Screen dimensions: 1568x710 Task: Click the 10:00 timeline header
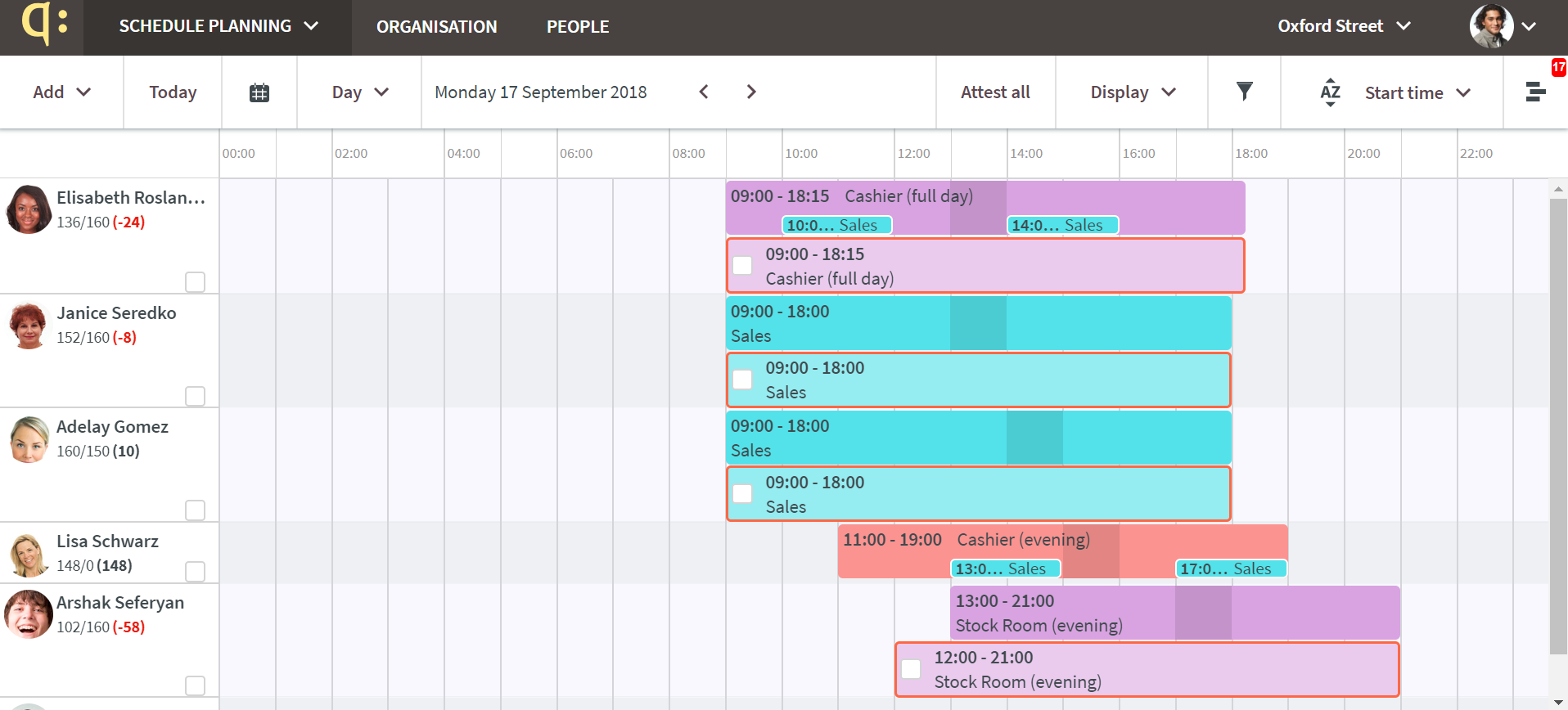(x=801, y=154)
